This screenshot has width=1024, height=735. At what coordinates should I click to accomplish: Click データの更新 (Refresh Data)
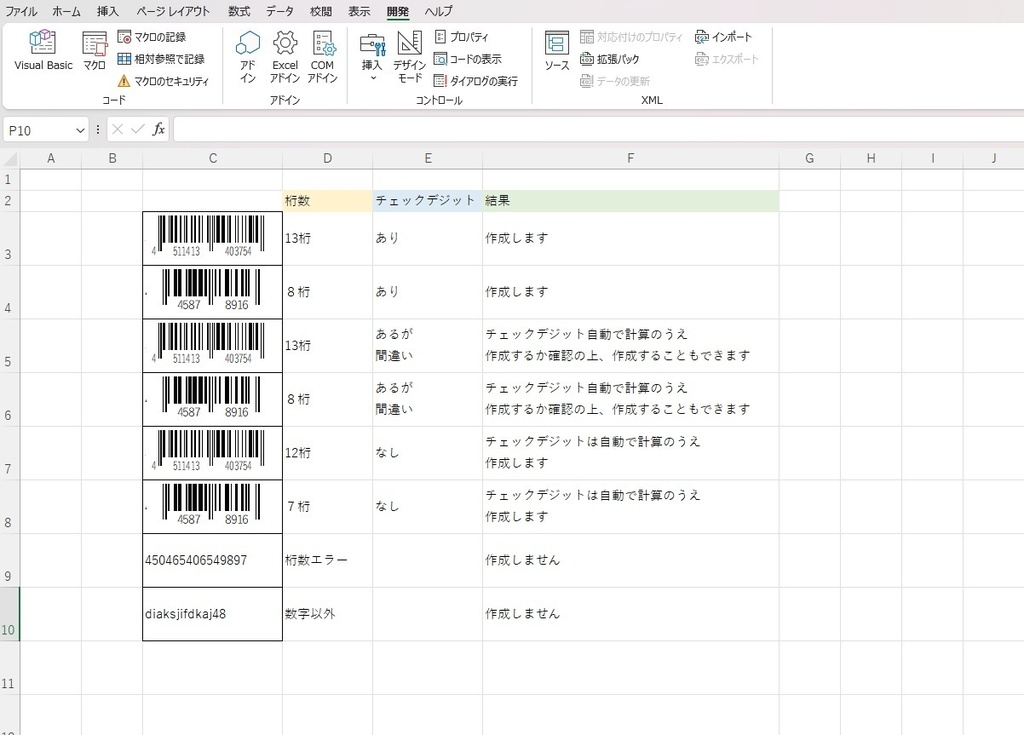pyautogui.click(x=615, y=81)
